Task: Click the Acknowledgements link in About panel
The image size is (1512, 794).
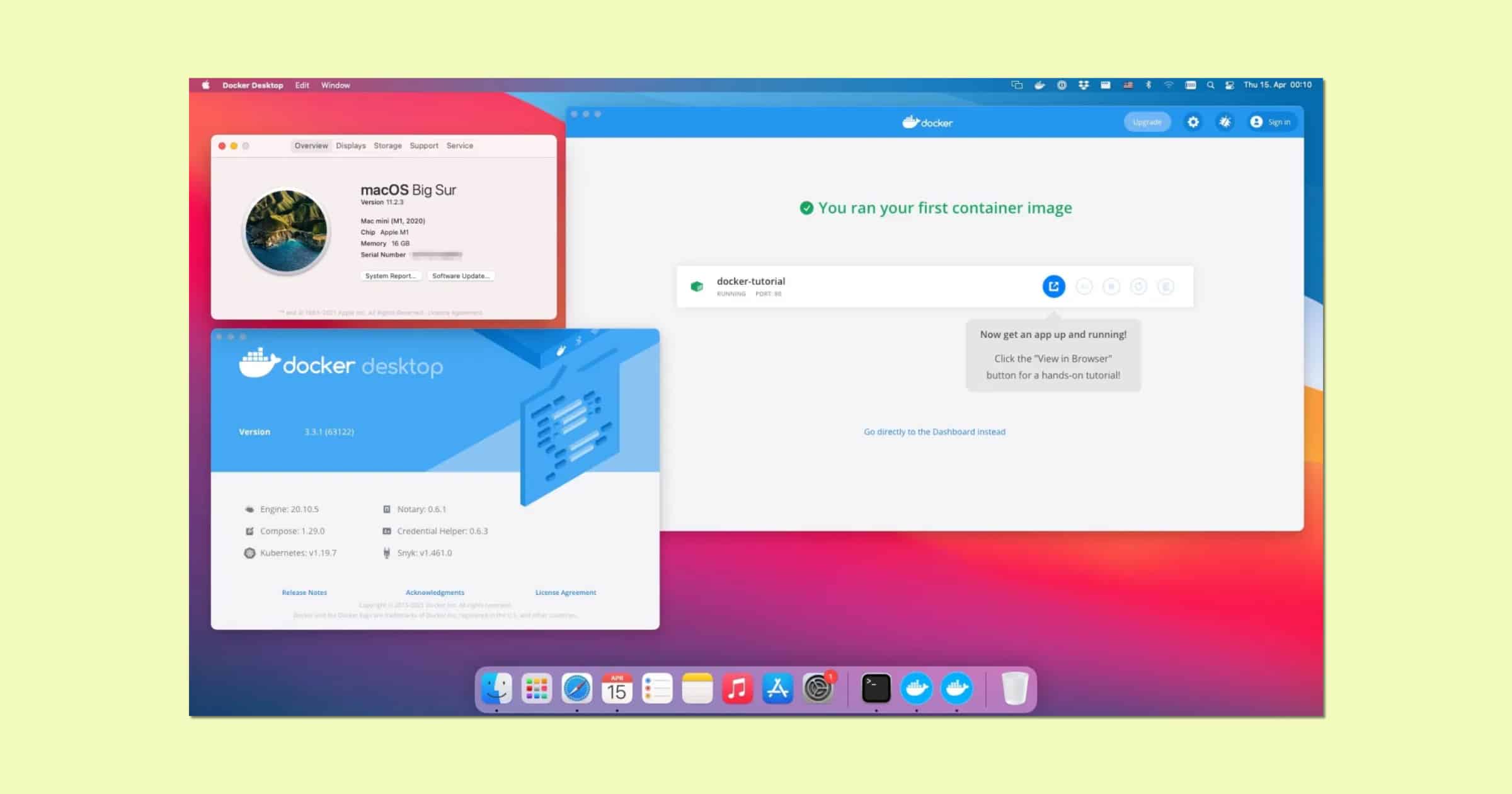Action: coord(434,591)
